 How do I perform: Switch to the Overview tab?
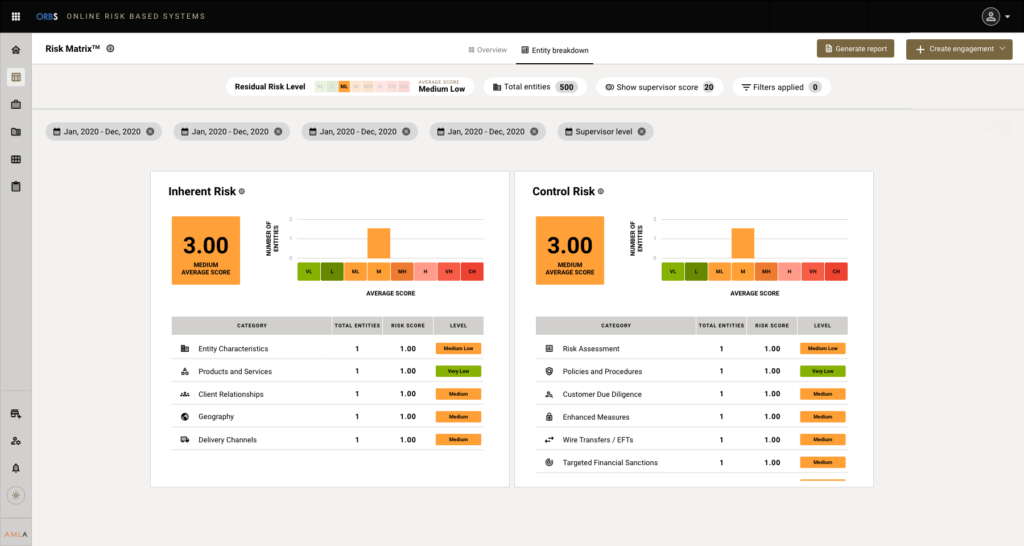(487, 50)
